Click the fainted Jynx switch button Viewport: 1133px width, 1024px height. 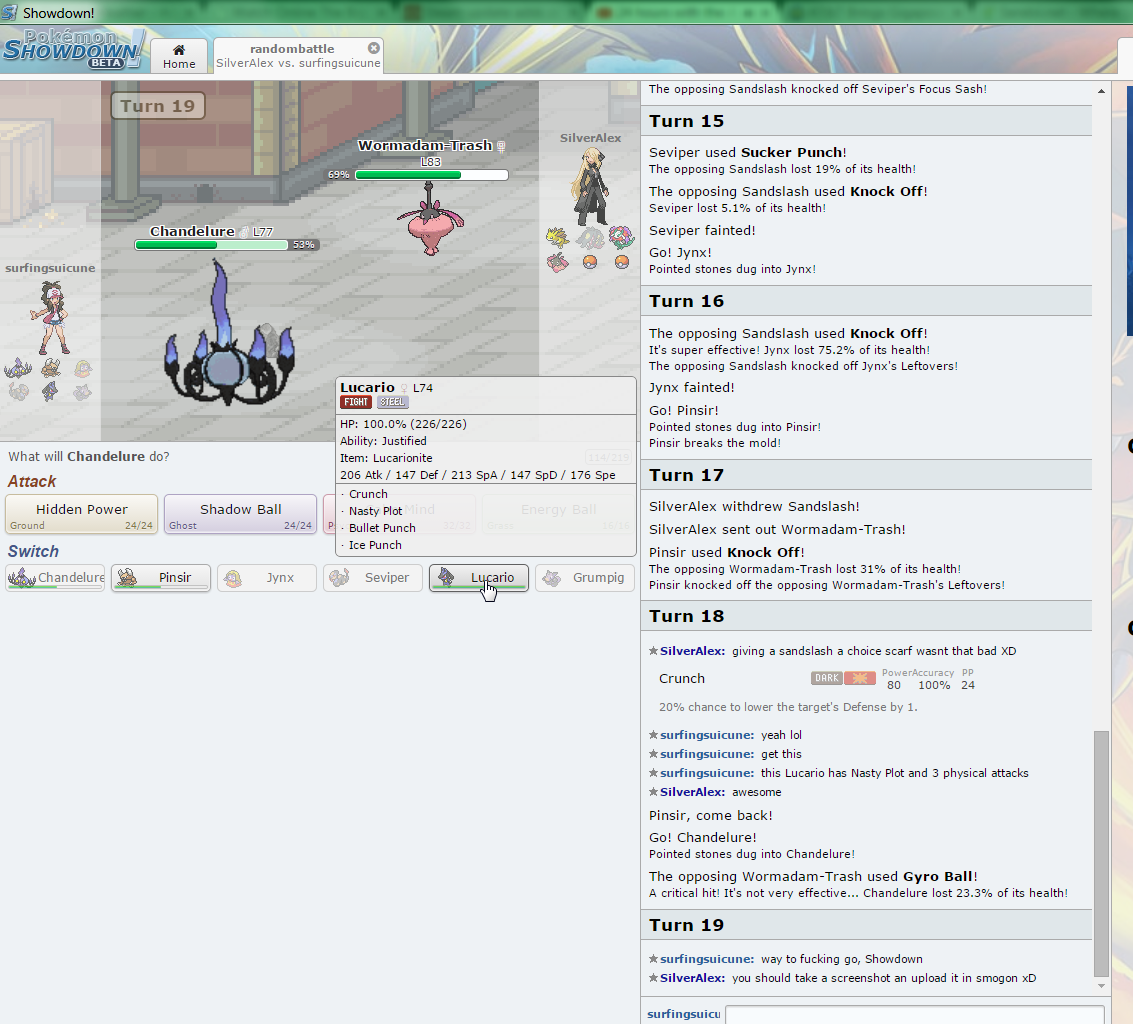point(267,577)
